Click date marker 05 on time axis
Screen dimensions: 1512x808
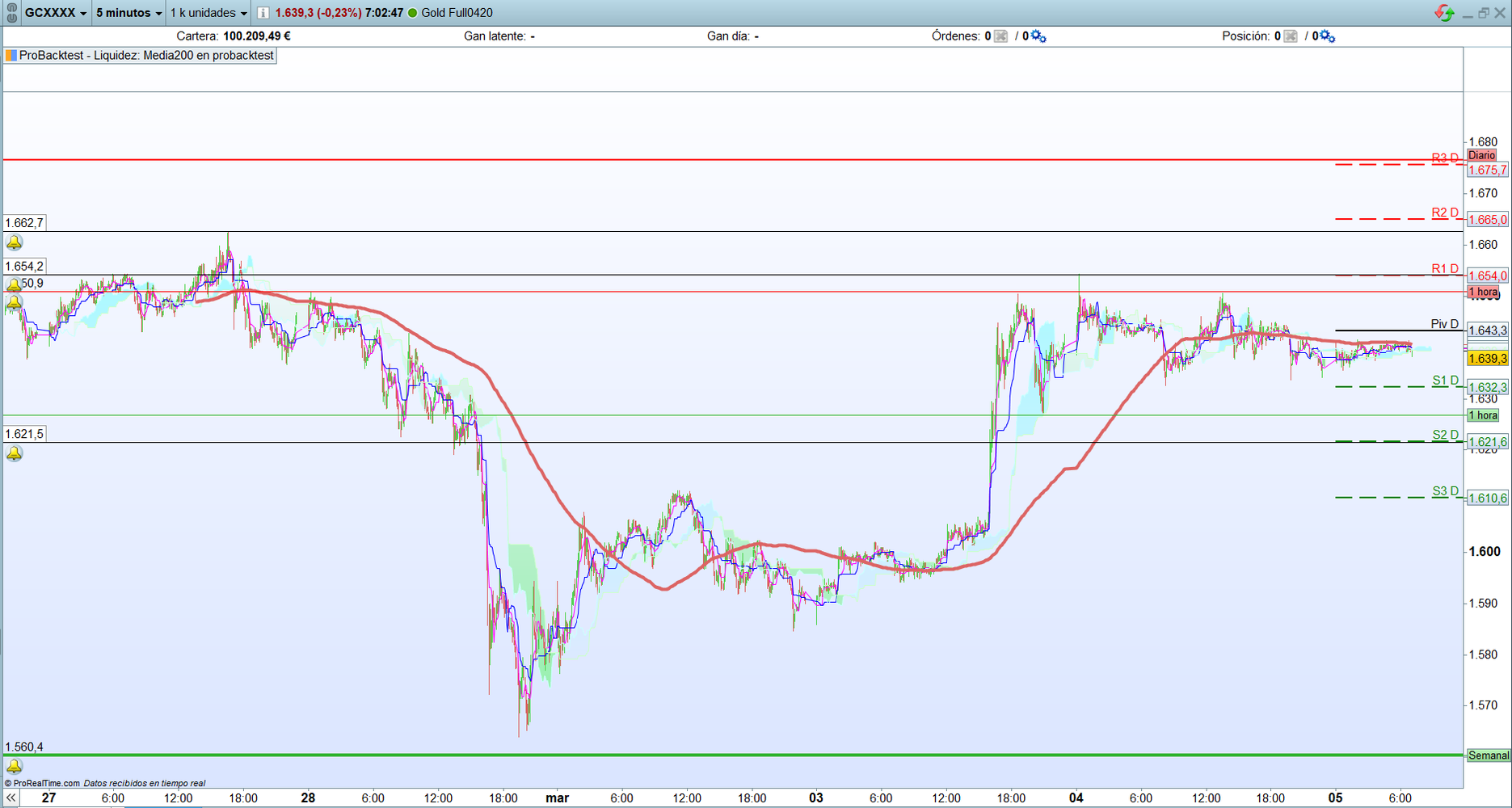pyautogui.click(x=1335, y=798)
